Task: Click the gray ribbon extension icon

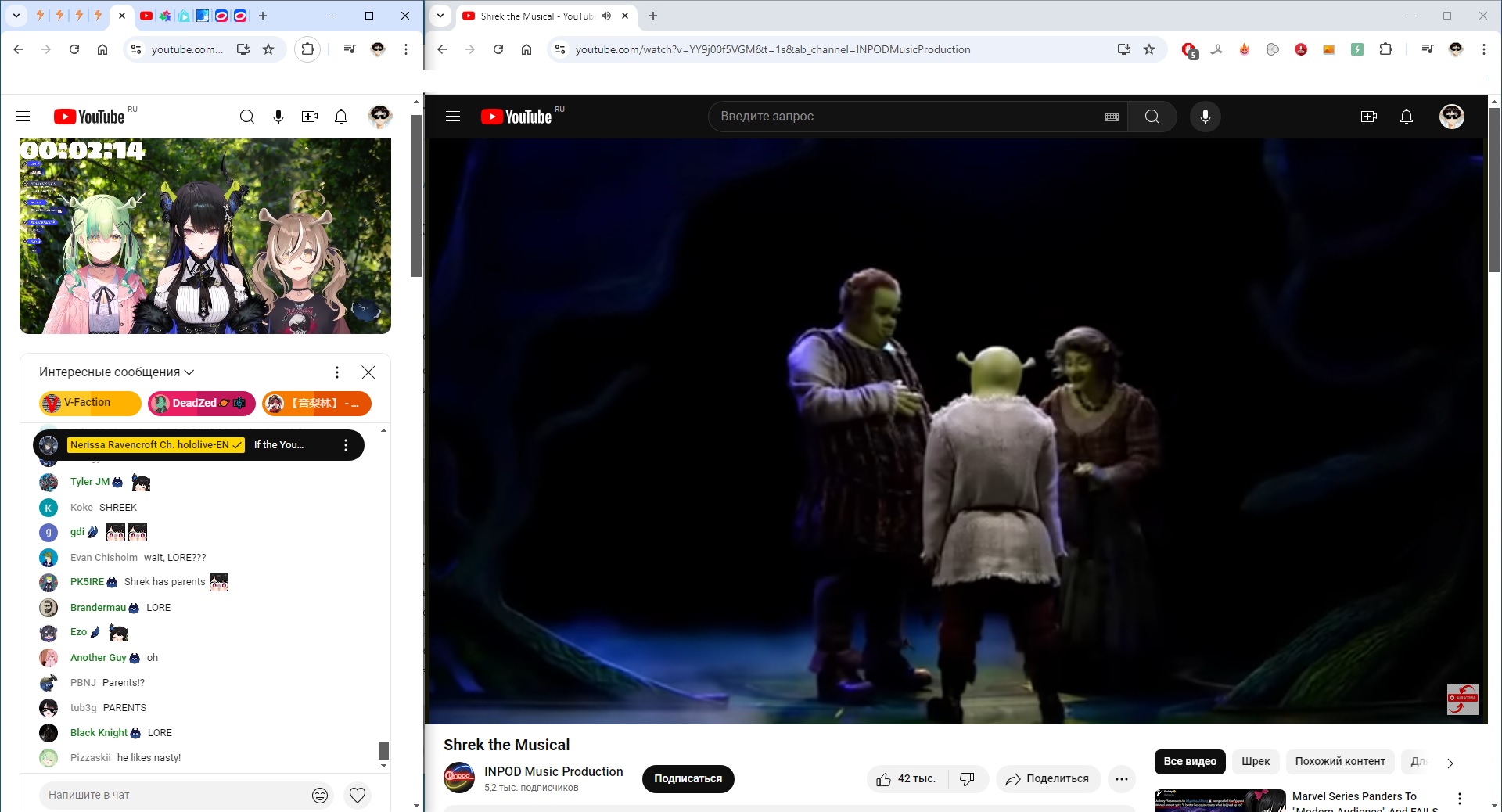Action: coord(1216,49)
